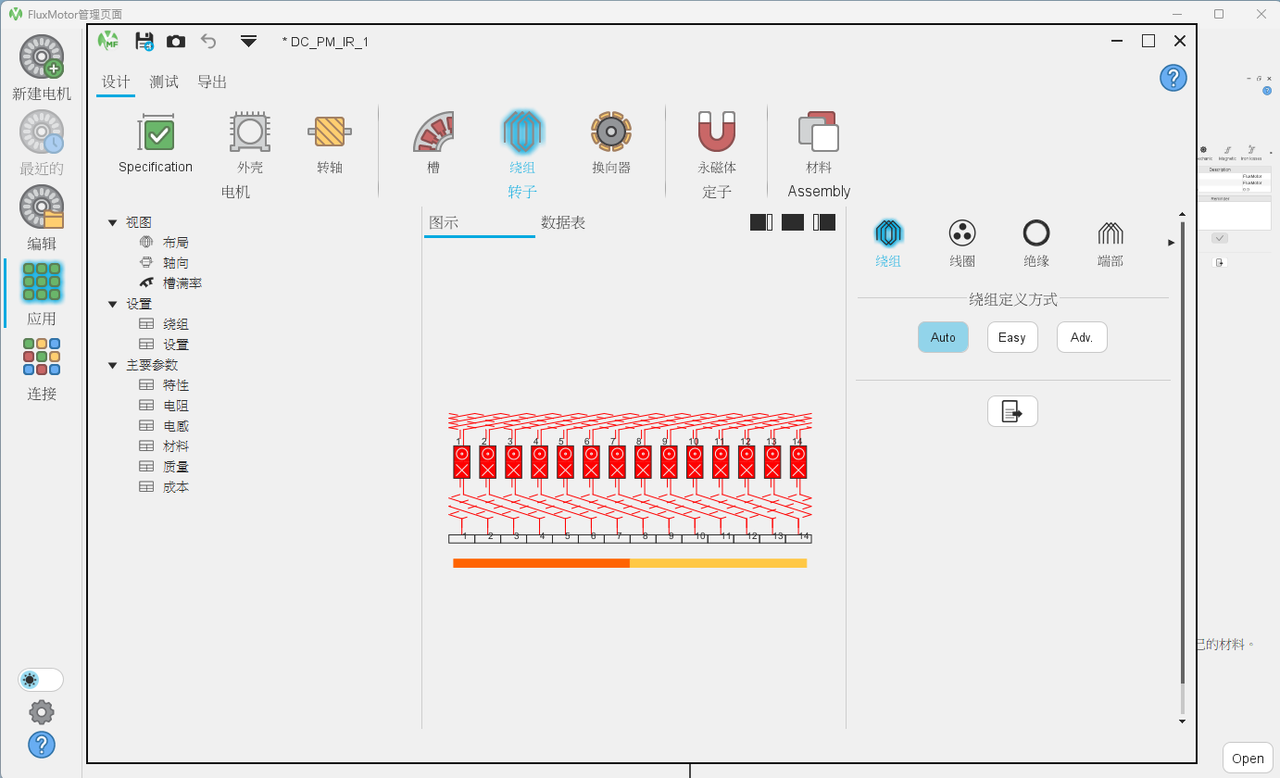The height and width of the screenshot is (778, 1280).
Task: Undo the last action with the arrow icon
Action: coord(208,41)
